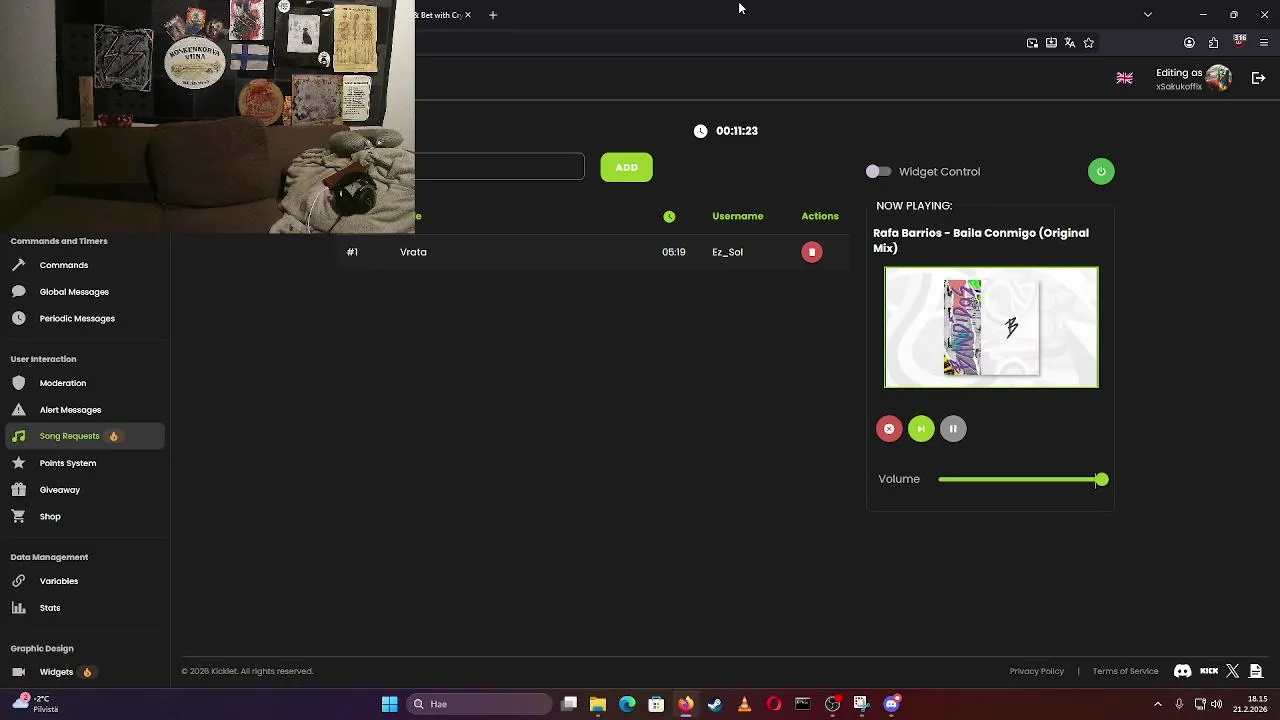
Task: Show hidden system tray icons
Action: pos(1158,704)
